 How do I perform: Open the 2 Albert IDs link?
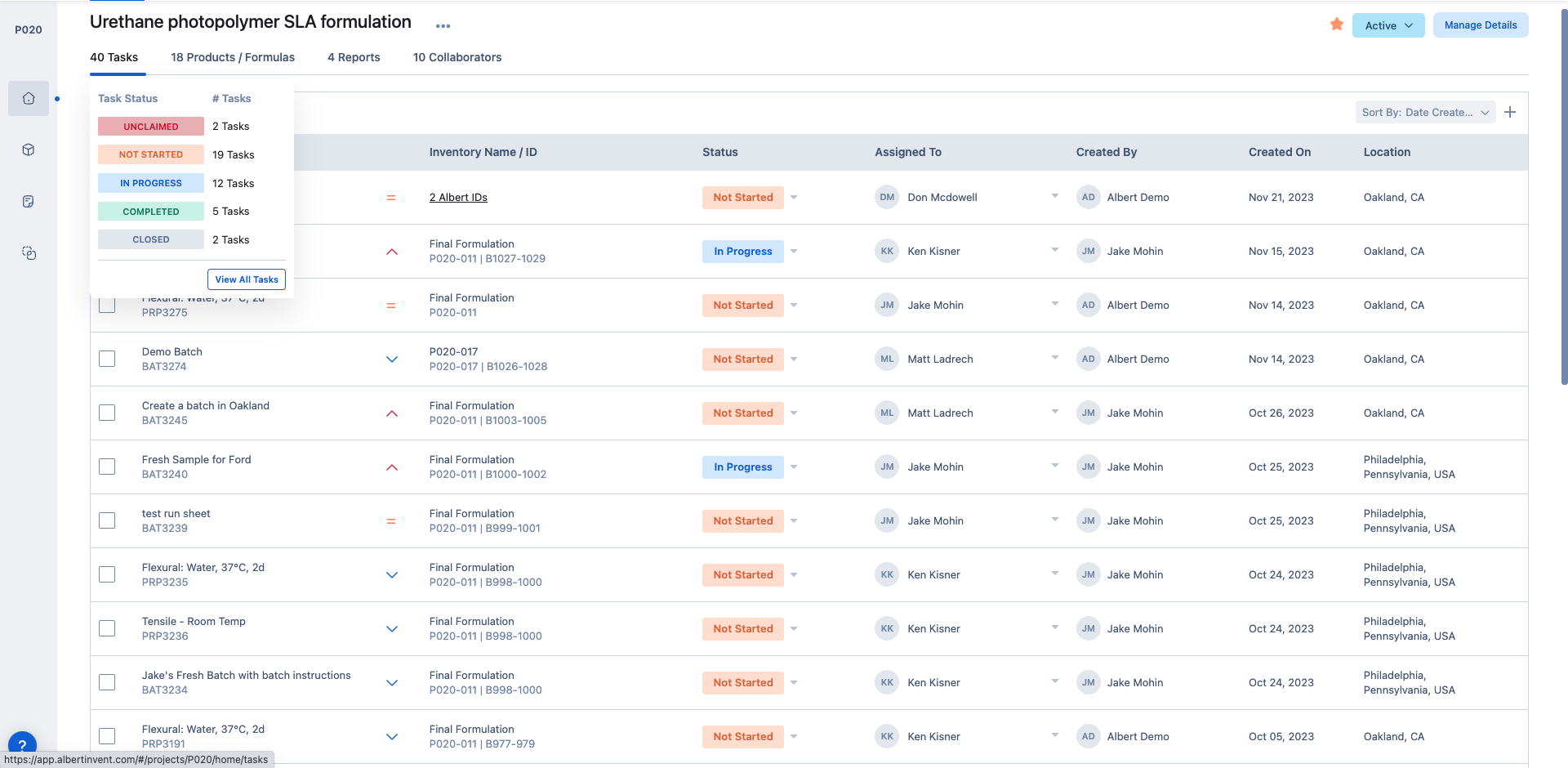(x=458, y=197)
